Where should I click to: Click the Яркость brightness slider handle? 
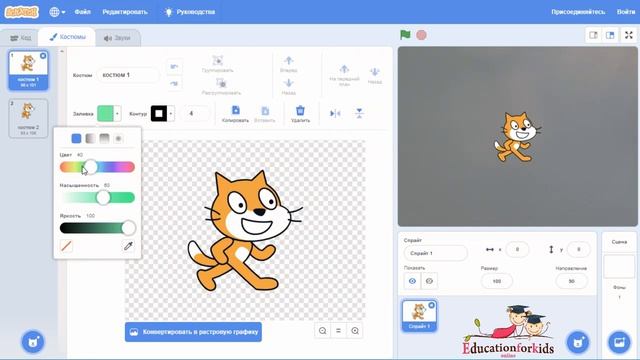pos(128,228)
